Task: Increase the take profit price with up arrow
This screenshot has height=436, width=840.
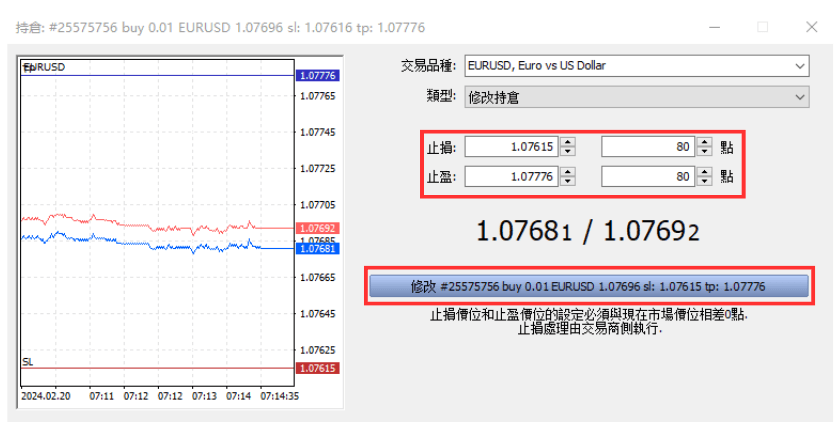Action: coord(568,171)
